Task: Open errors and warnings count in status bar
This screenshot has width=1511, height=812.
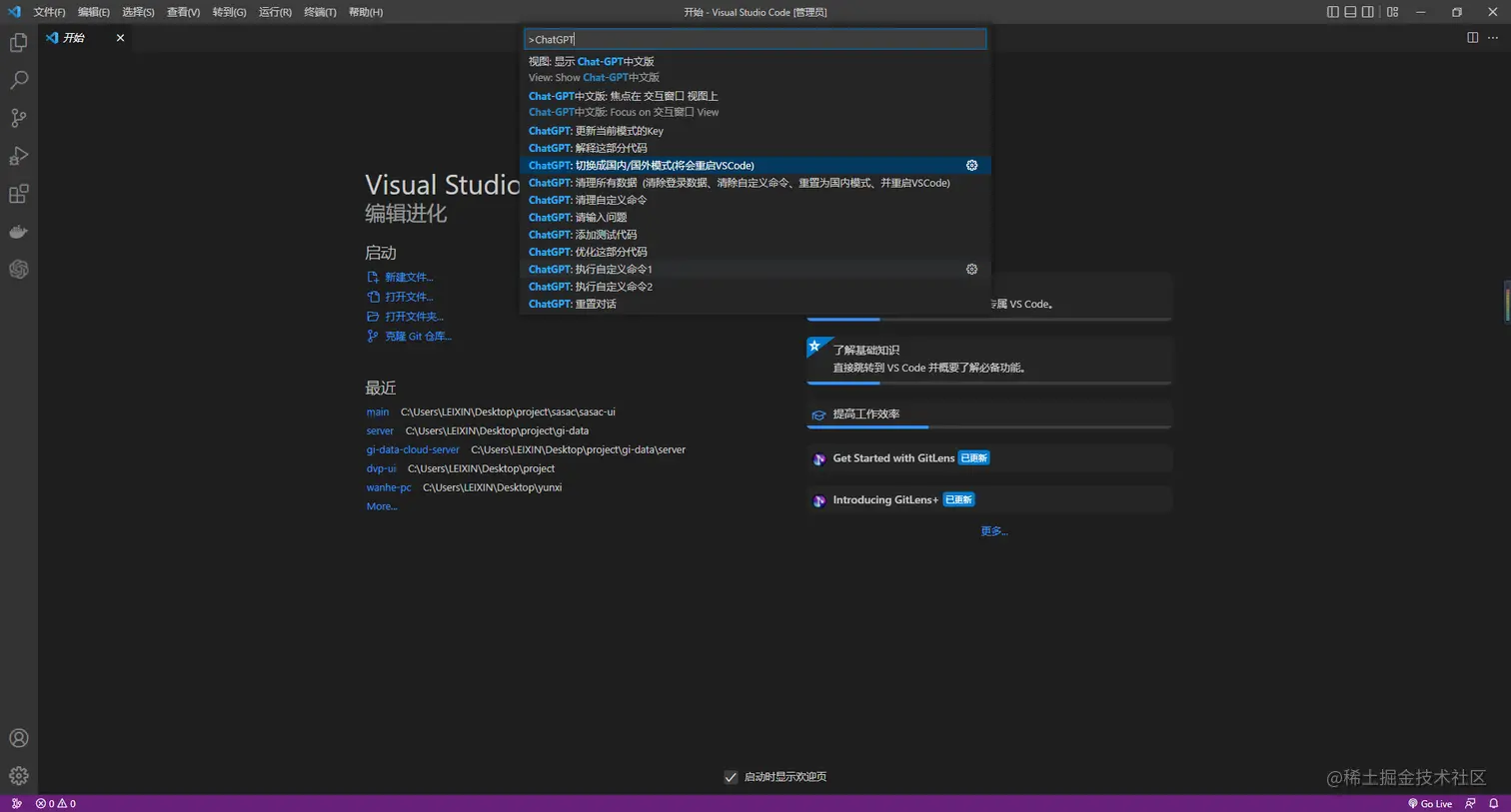Action: [x=56, y=803]
